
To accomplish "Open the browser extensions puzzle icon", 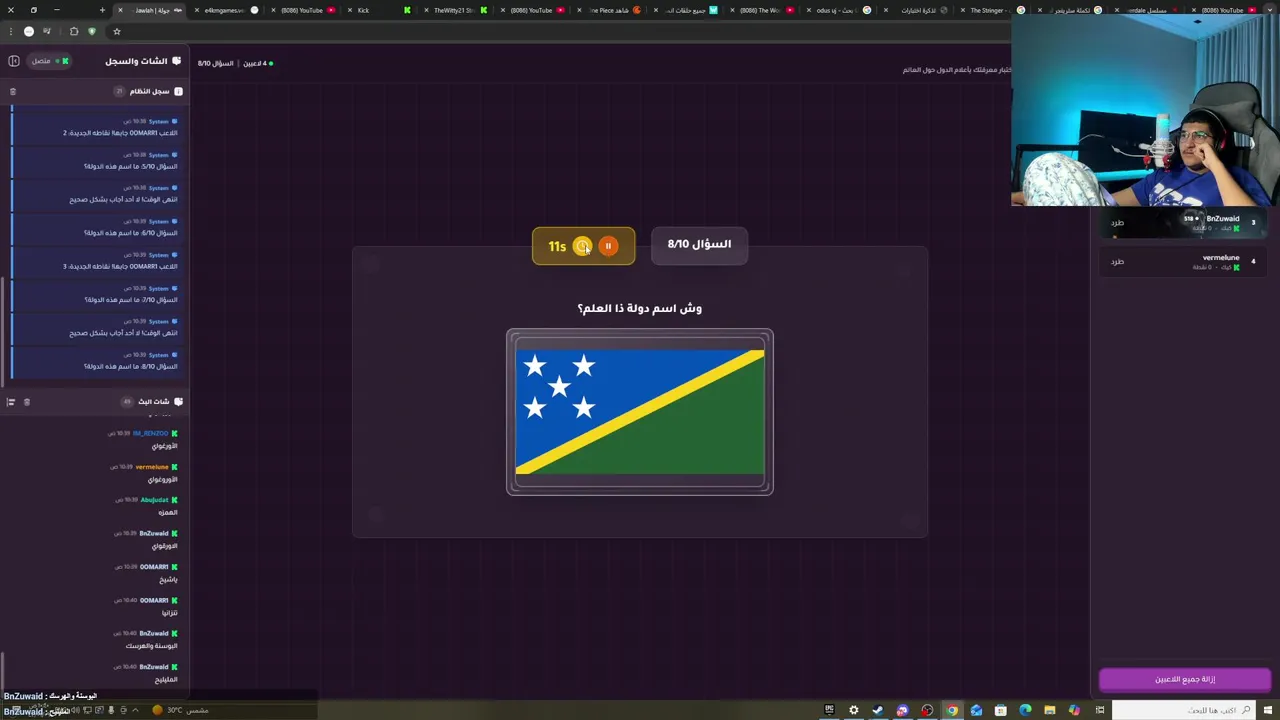I will pos(74,31).
